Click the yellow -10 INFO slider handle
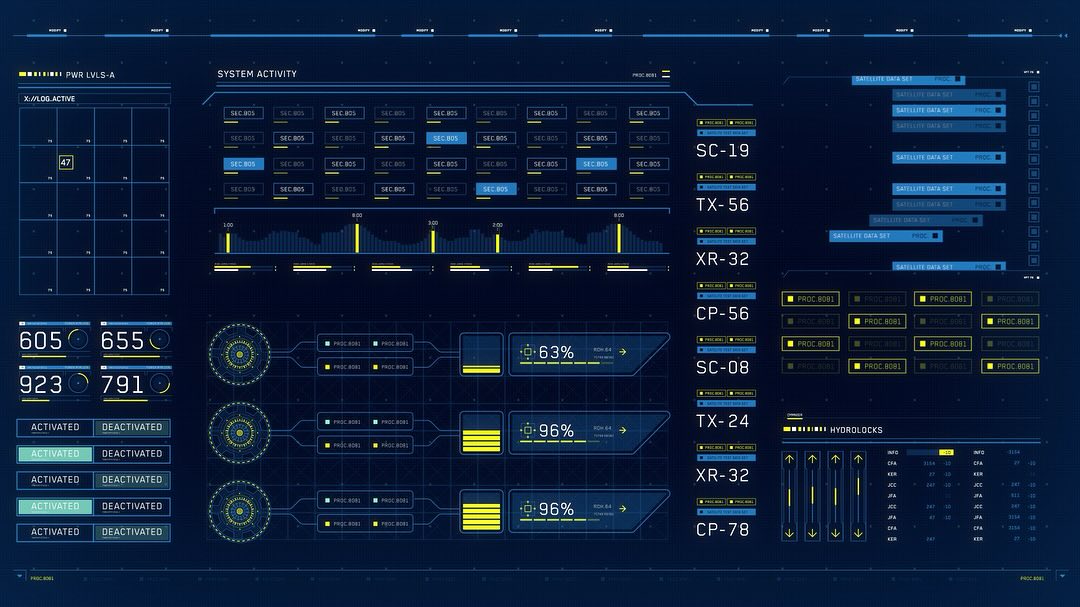 [x=947, y=453]
